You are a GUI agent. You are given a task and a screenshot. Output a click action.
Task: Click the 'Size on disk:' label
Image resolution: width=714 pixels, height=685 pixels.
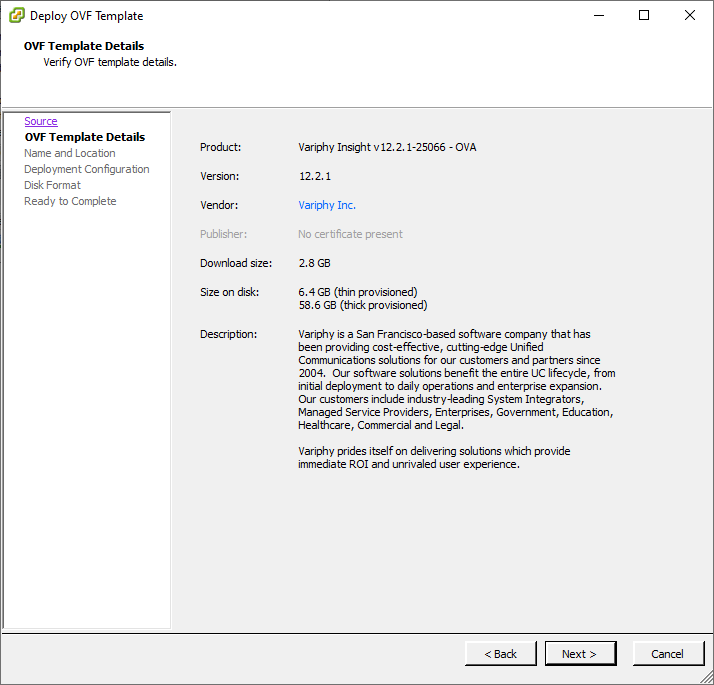click(230, 292)
